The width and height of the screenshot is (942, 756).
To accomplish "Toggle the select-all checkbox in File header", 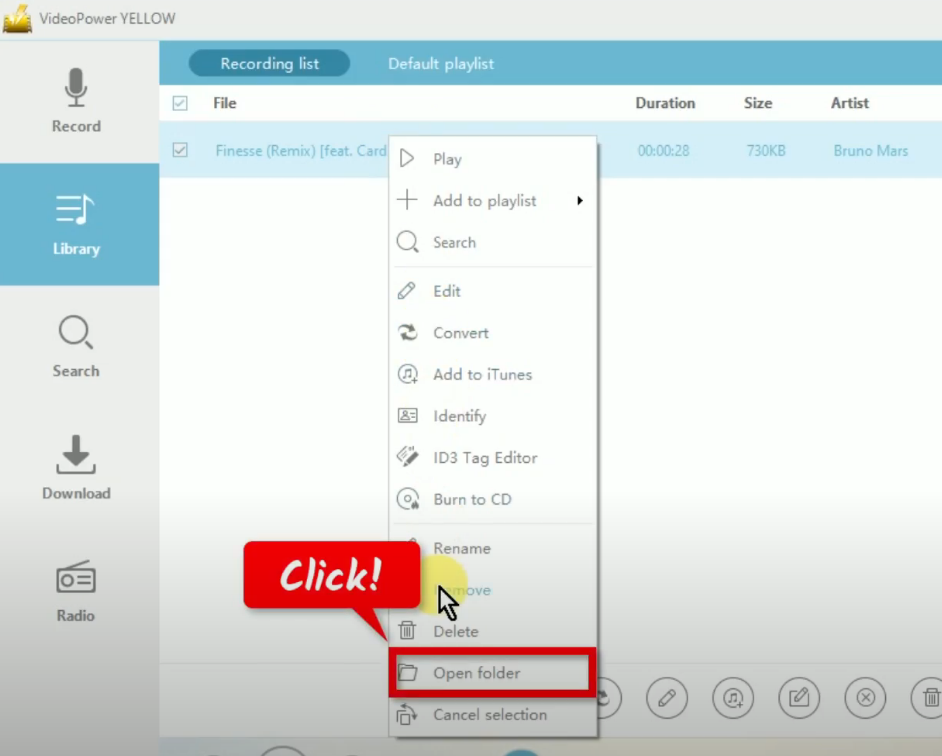I will coord(180,103).
